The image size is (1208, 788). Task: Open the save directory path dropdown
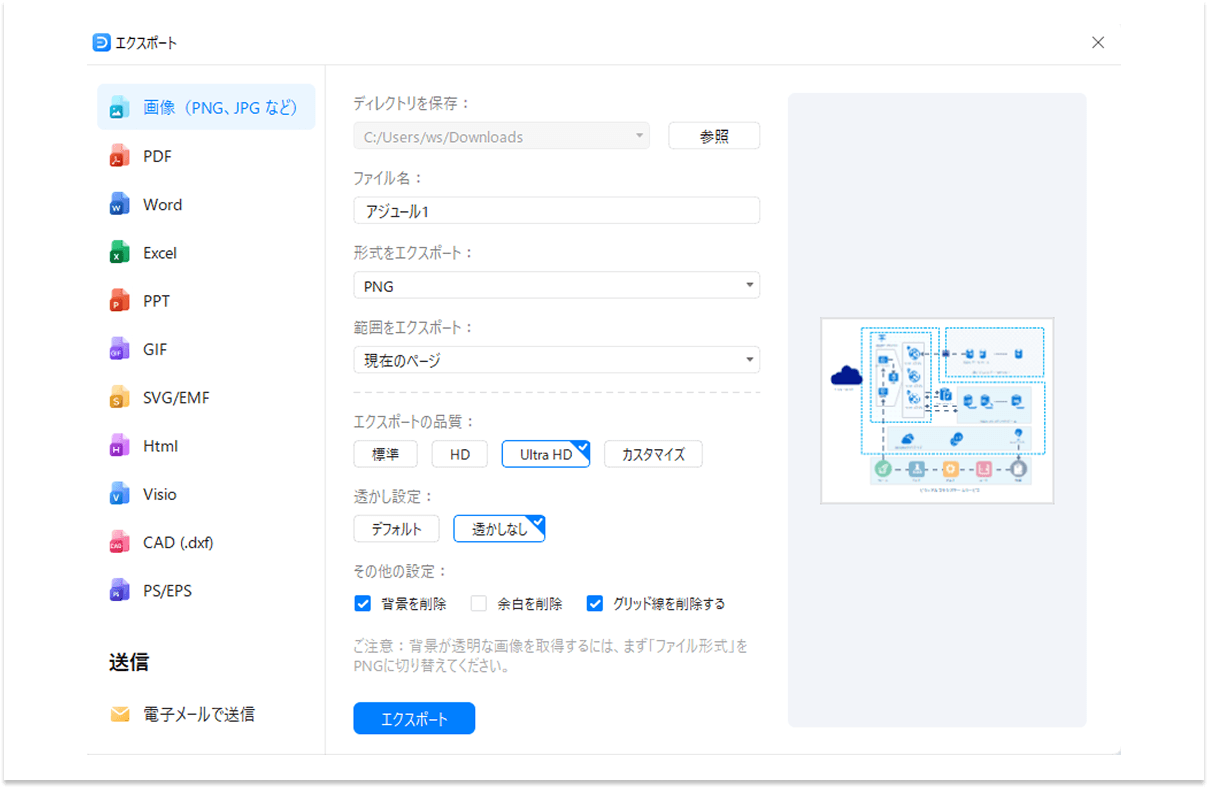[639, 135]
